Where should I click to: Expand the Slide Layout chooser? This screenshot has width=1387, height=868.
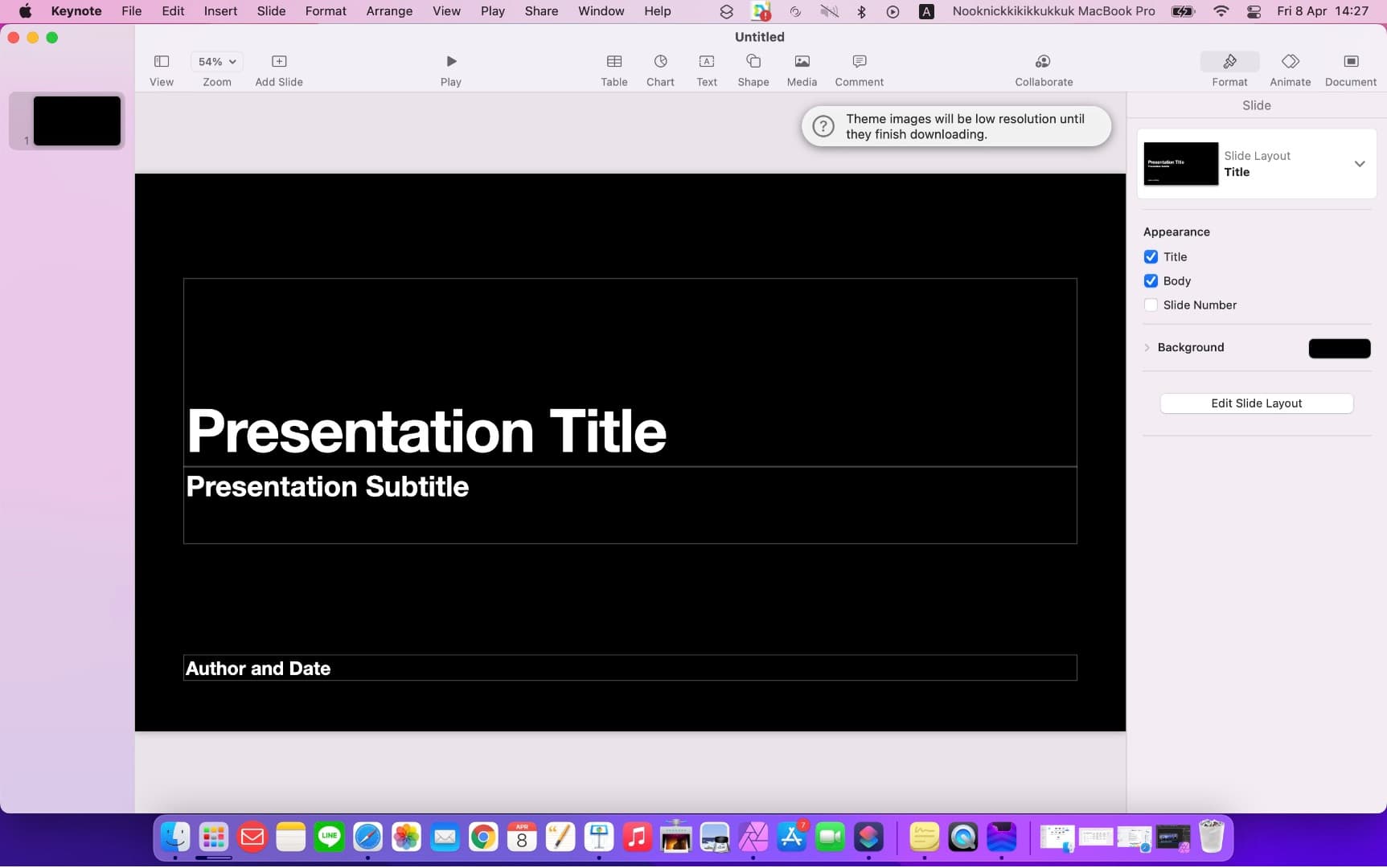[x=1359, y=164]
